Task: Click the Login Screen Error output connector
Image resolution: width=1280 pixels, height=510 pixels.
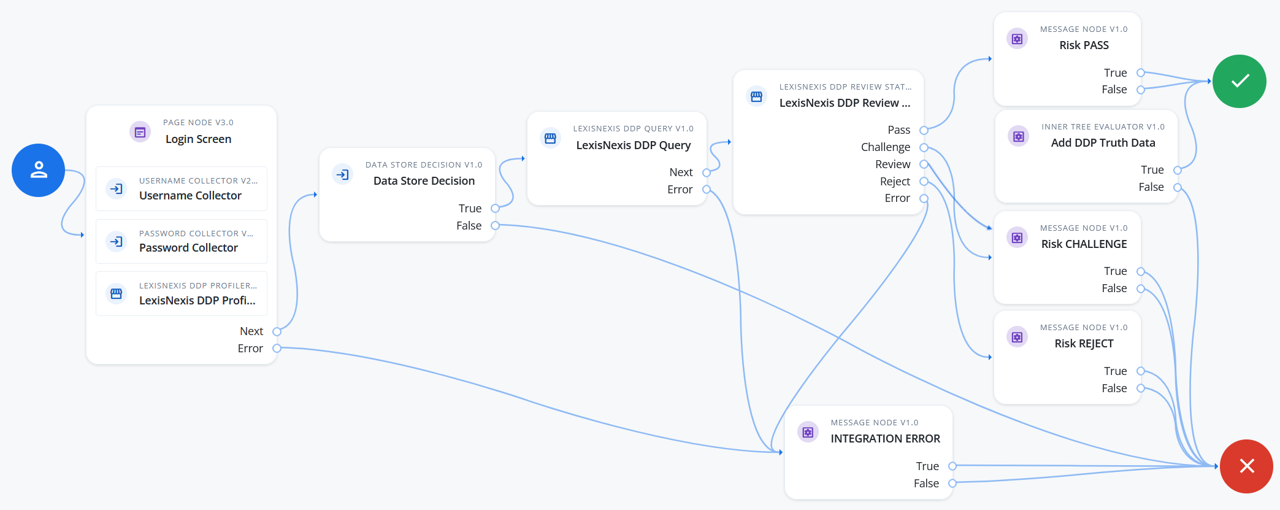Action: (277, 348)
